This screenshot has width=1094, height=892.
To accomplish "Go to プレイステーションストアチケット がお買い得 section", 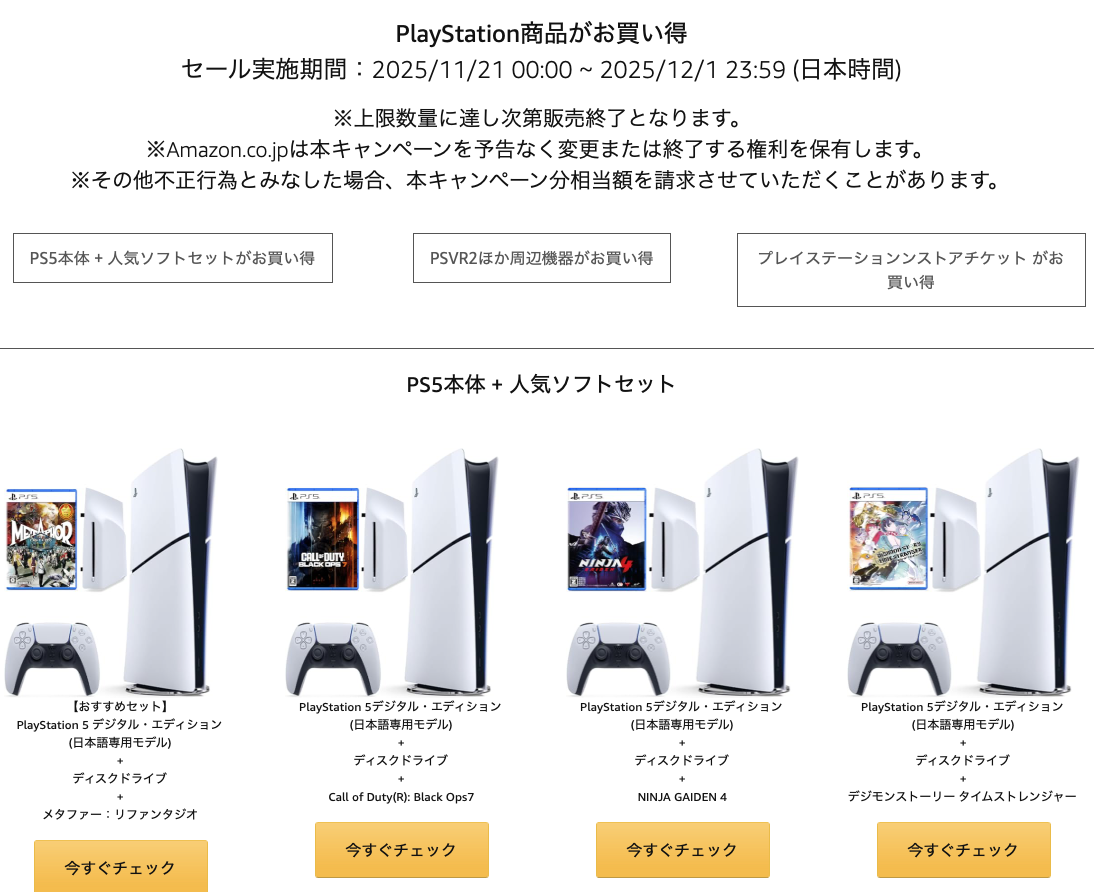I will [x=911, y=270].
